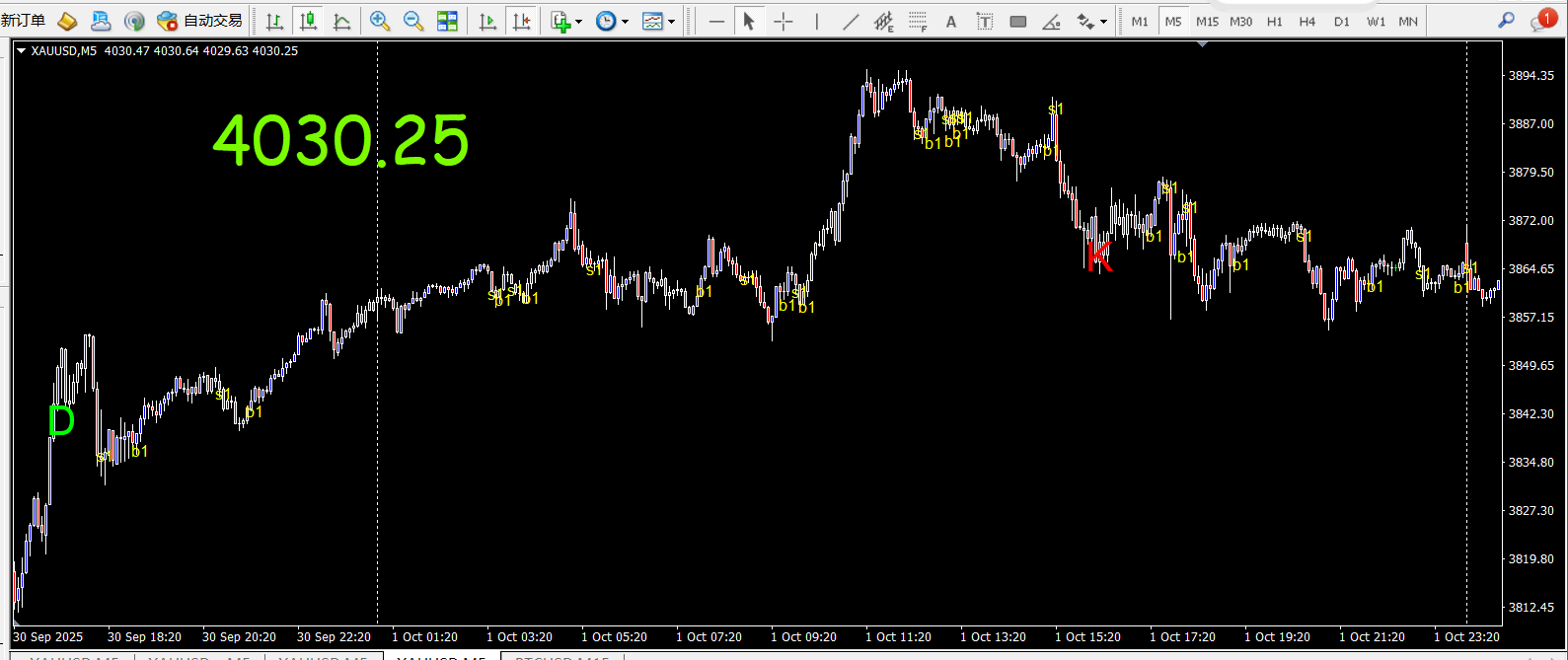Open search with magnifier icon
Screen dimensions: 1568x660
1506,20
